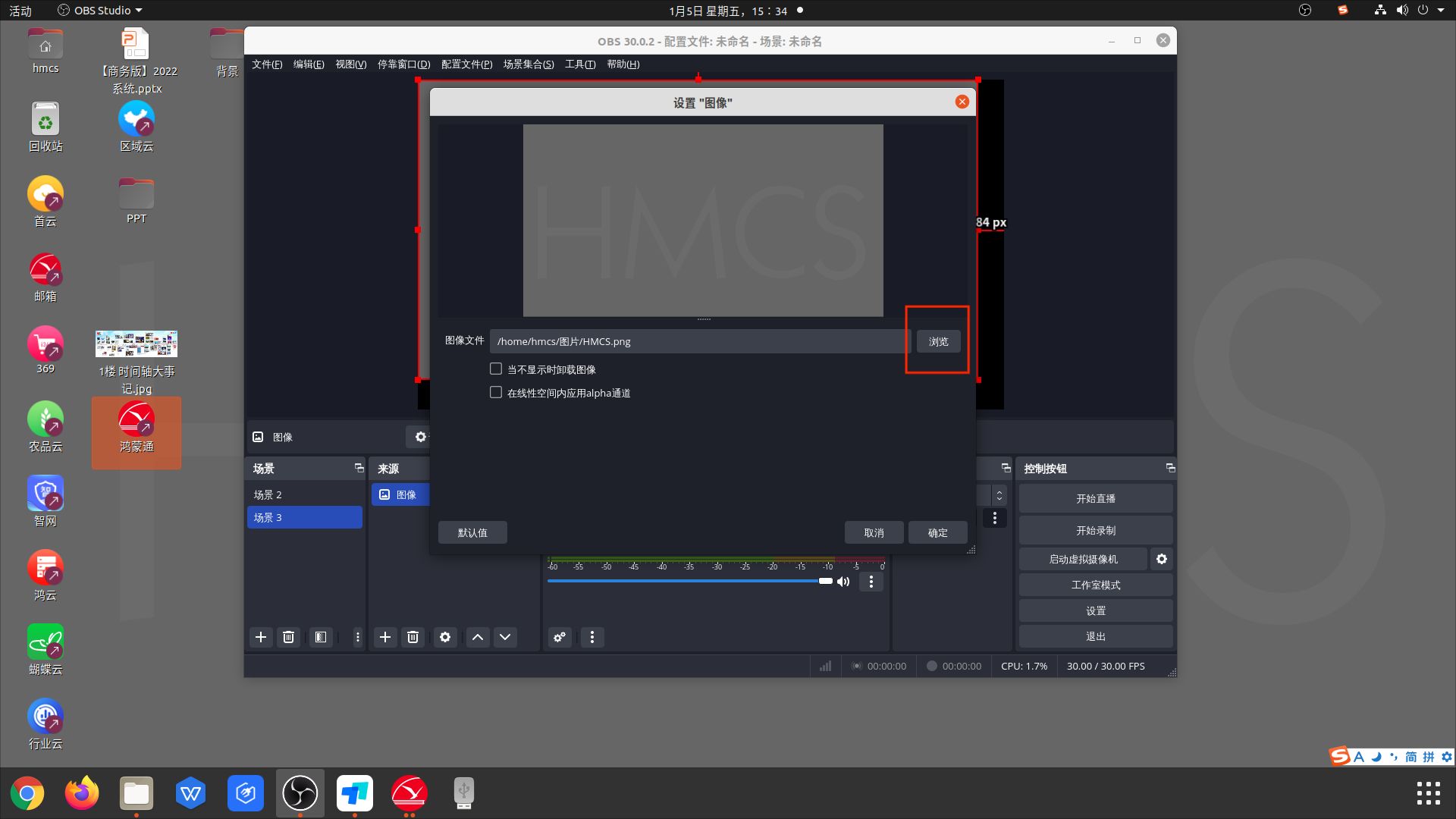Screen dimensions: 1456x819
Task: Click the add scene plus icon
Action: (261, 637)
